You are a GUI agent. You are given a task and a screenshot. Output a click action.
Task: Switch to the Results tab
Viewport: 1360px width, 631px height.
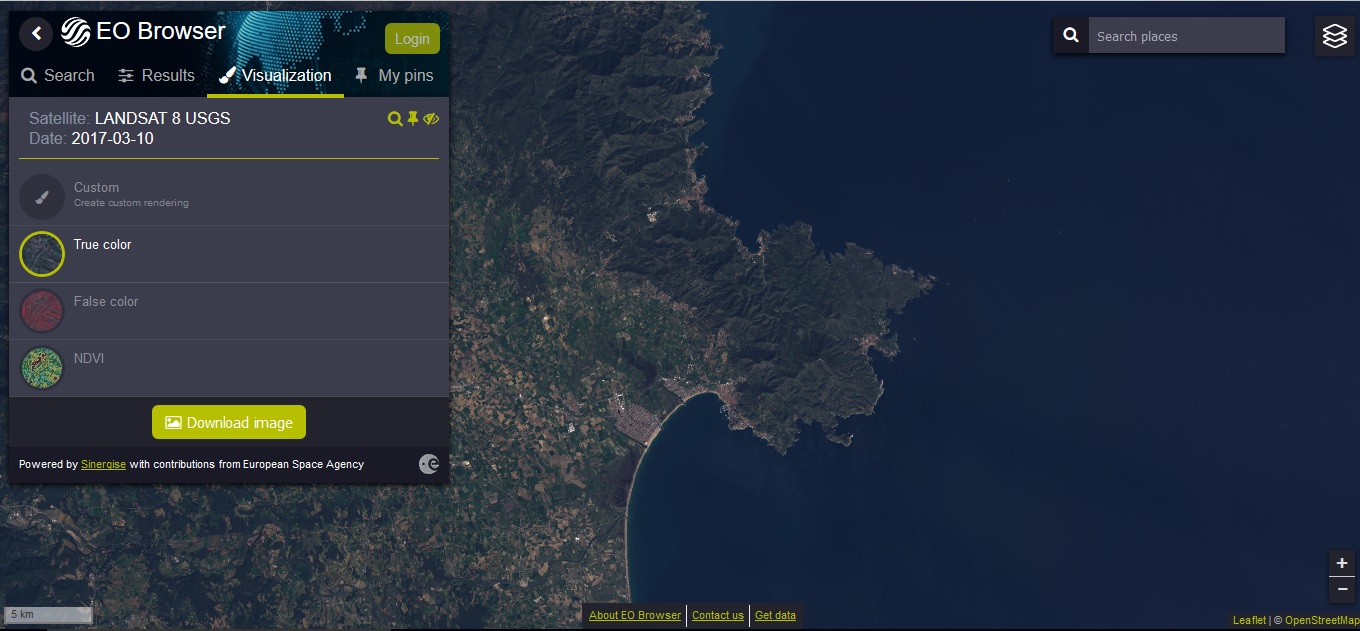coord(157,75)
